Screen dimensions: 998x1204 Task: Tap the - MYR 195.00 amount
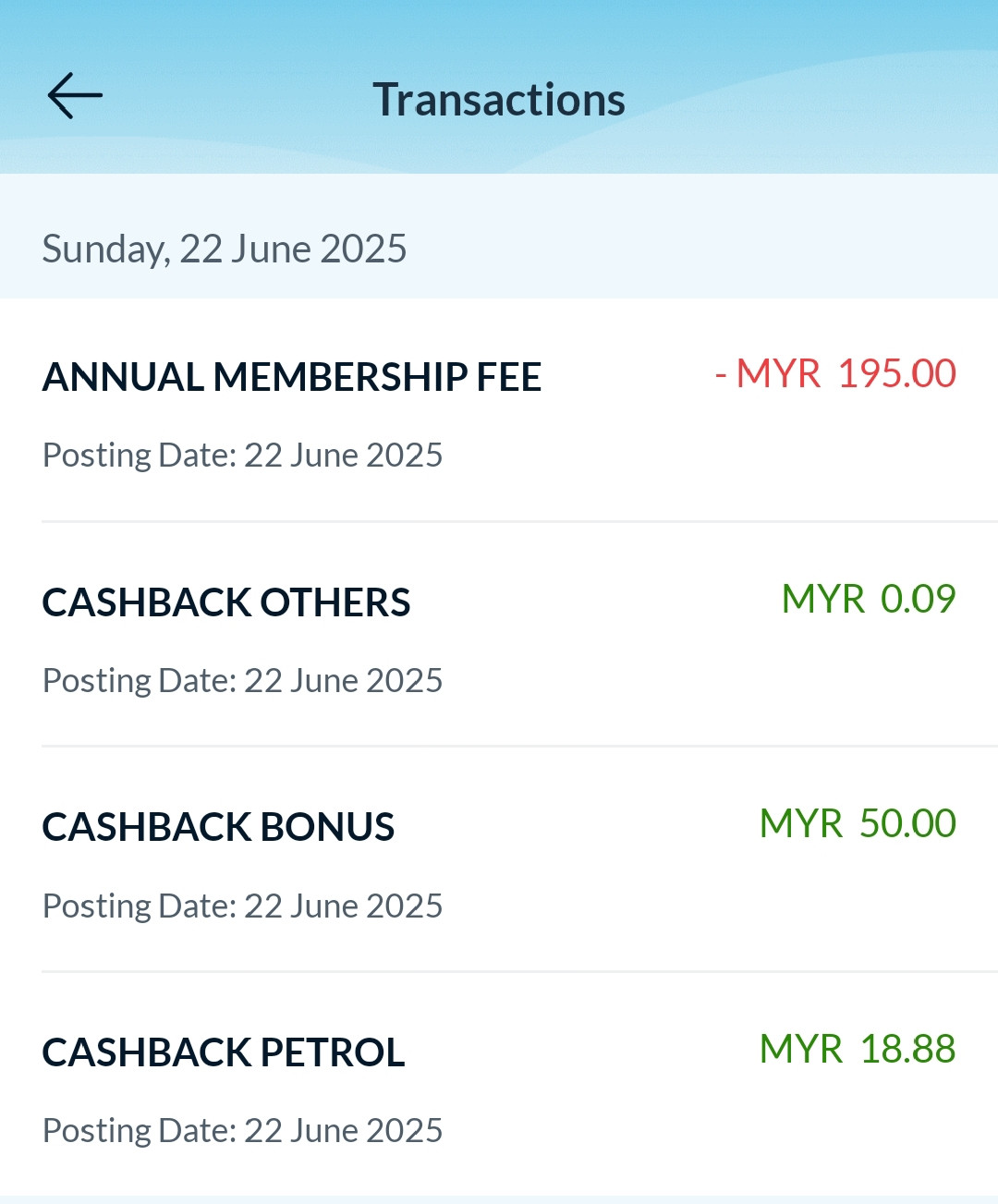pos(835,374)
